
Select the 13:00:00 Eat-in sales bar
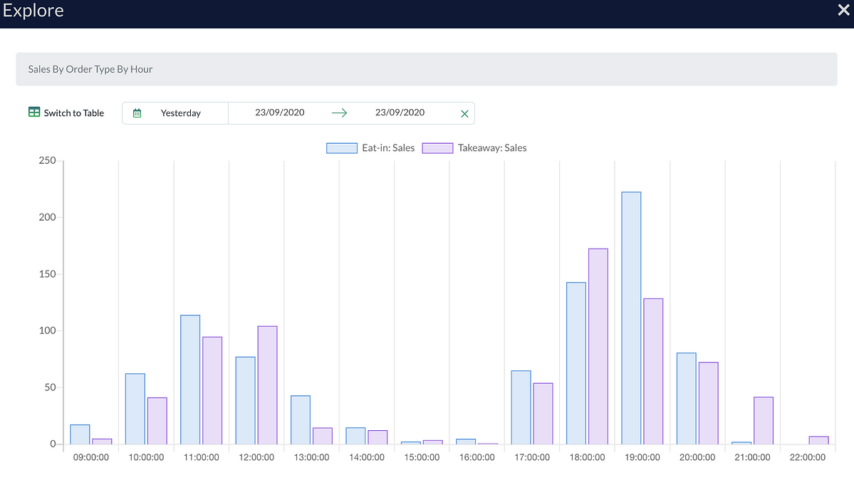(301, 420)
